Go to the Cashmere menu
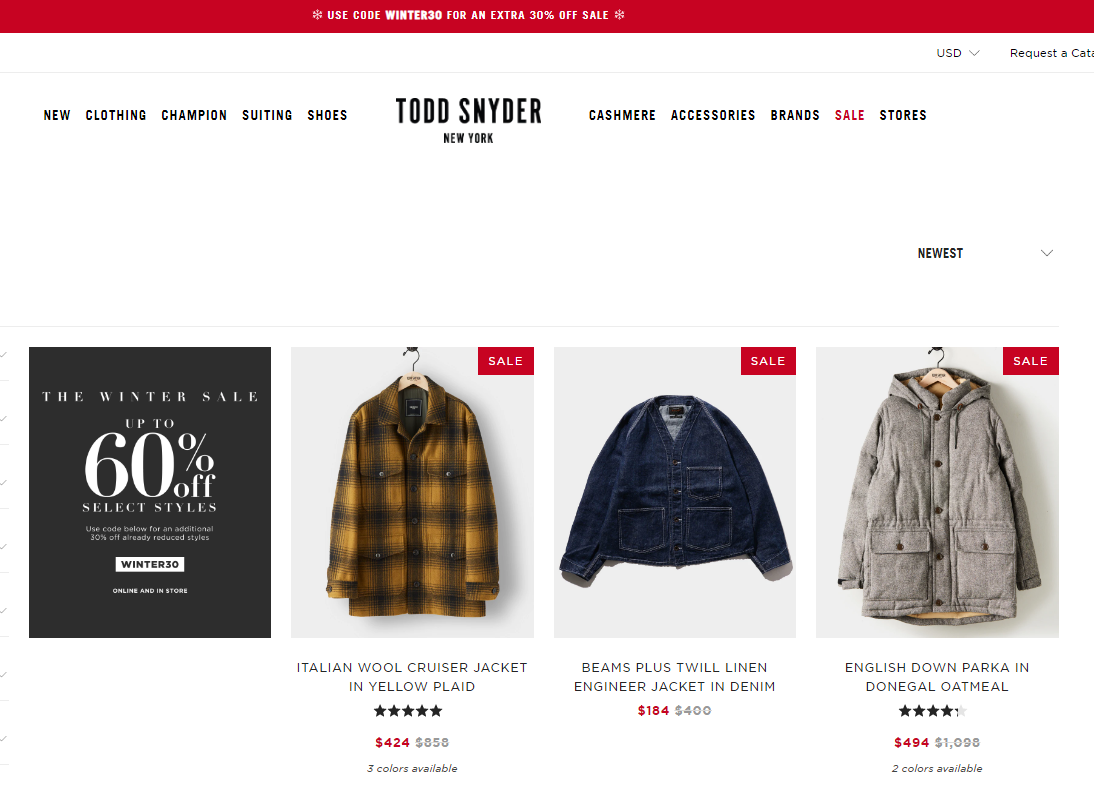This screenshot has width=1094, height=793. pos(622,115)
